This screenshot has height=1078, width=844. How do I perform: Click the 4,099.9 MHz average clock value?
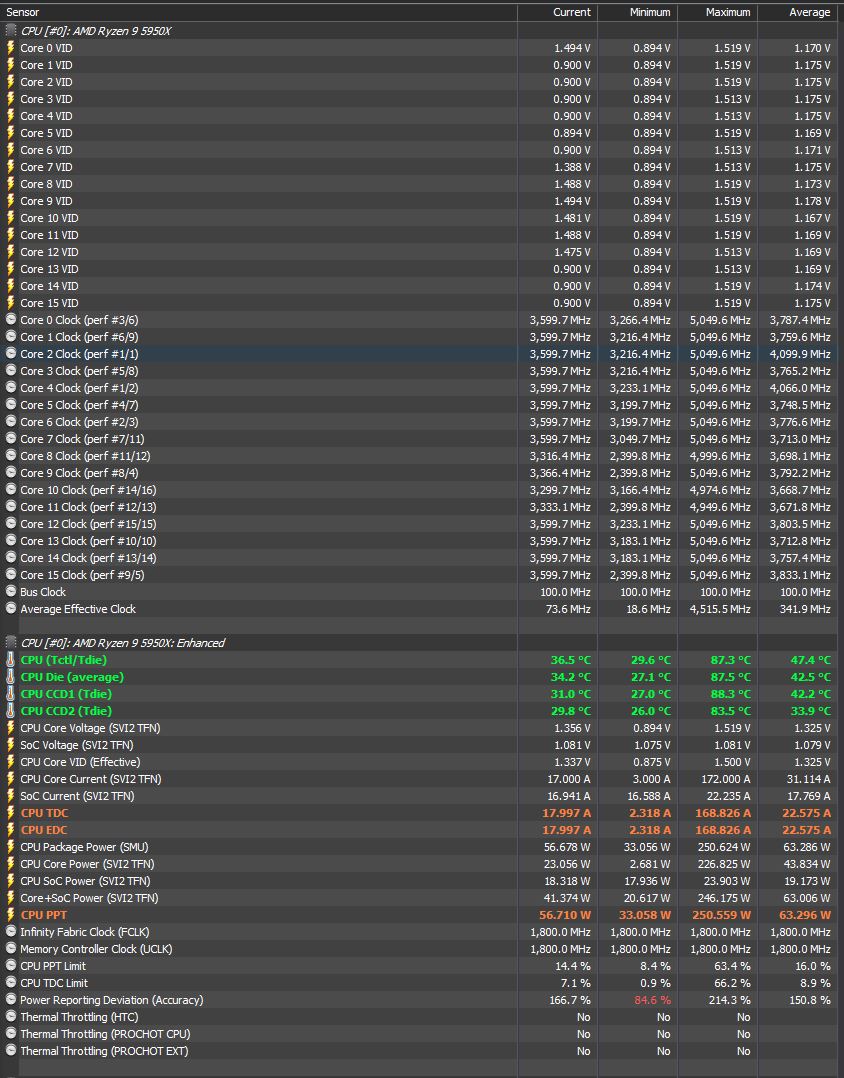click(x=800, y=353)
